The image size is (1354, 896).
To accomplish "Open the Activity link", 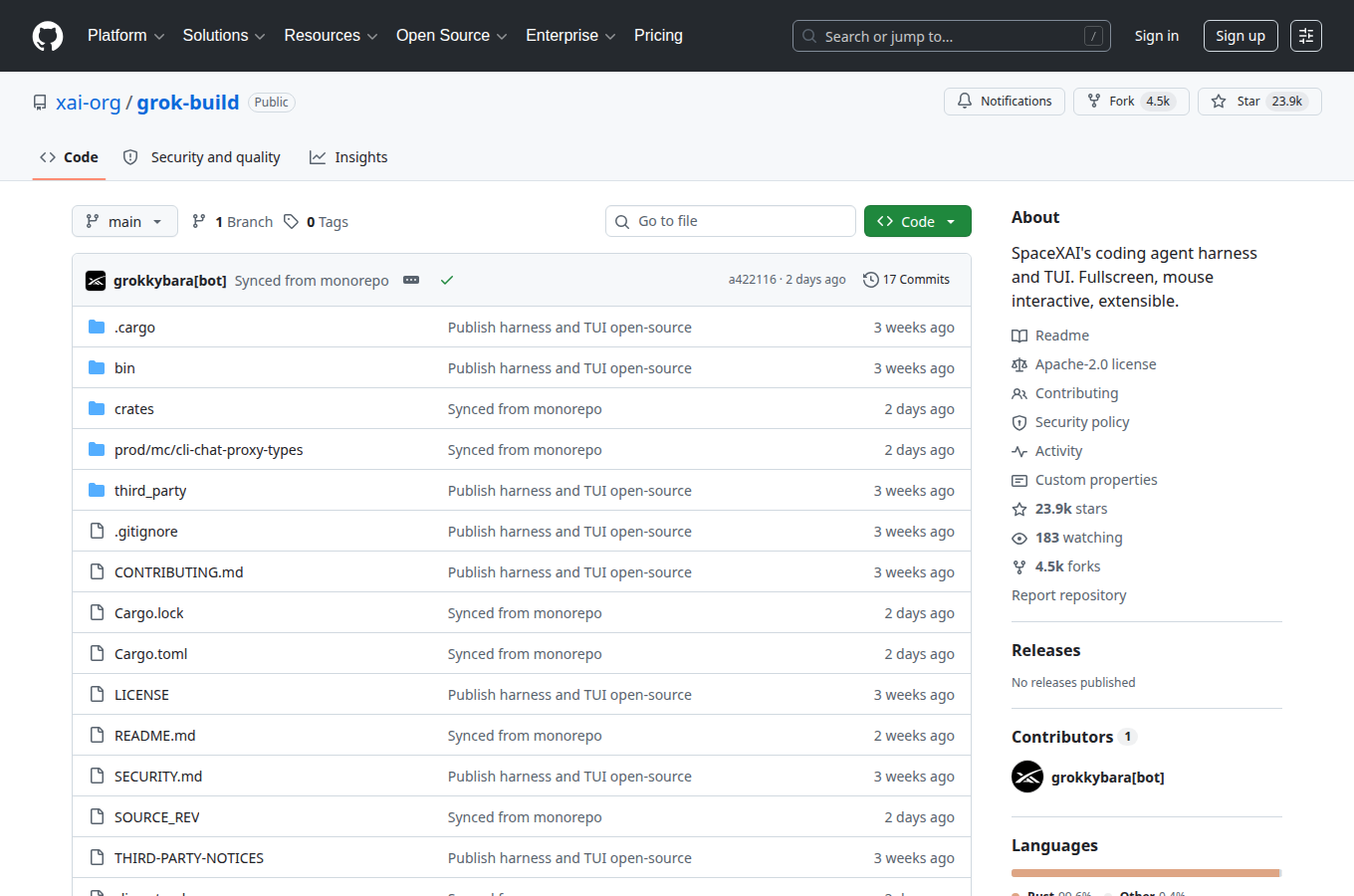I will coord(1046,451).
